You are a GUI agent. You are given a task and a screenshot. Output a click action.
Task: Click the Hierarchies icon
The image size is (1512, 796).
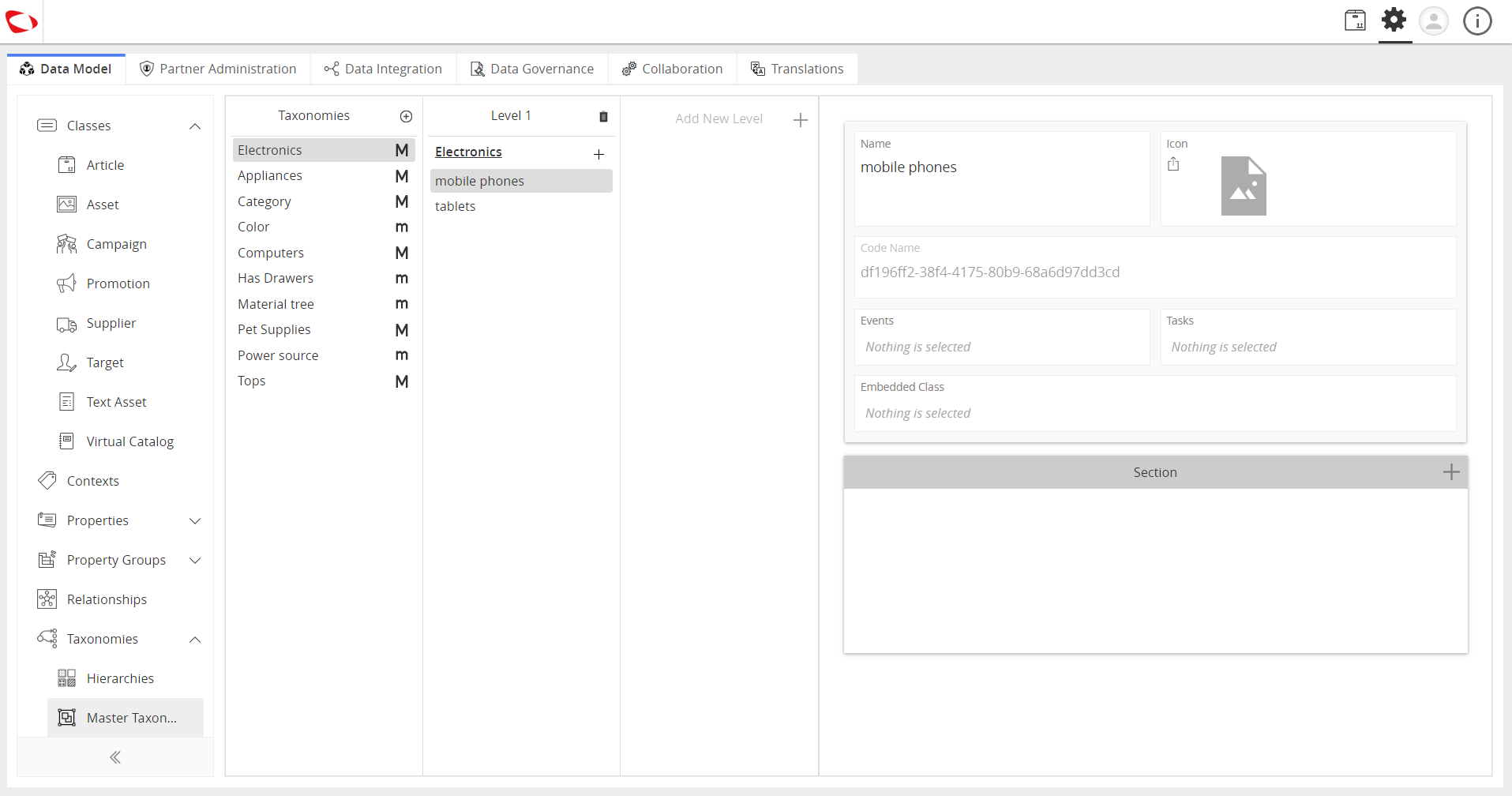coord(67,678)
